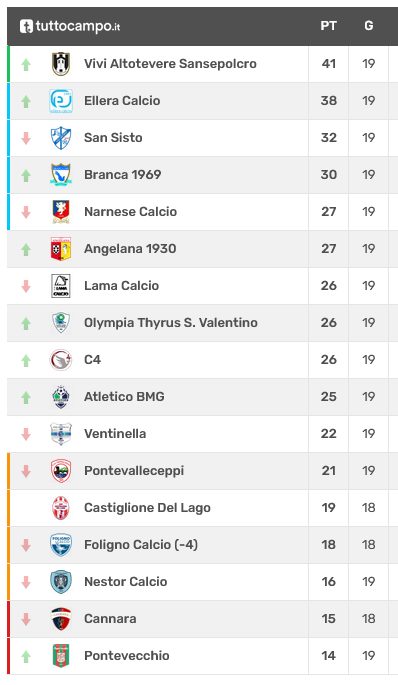This screenshot has height=685, width=398.
Task: Click the Narnese Calcio team crest
Action: click(61, 212)
